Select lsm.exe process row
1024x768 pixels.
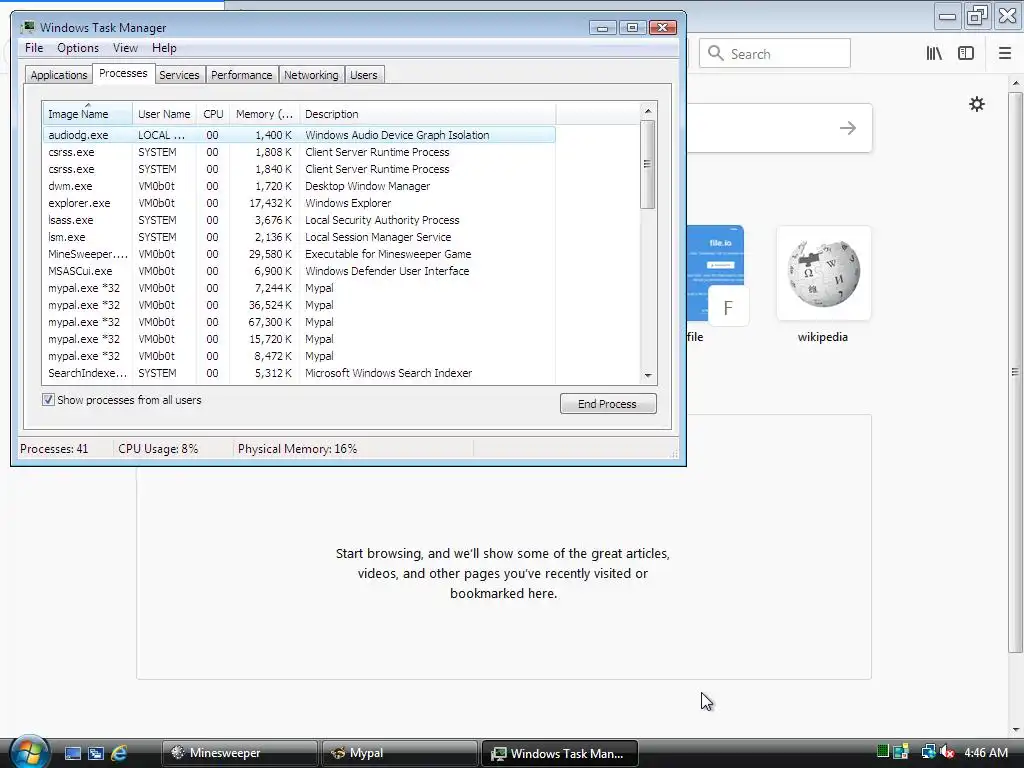pos(299,237)
